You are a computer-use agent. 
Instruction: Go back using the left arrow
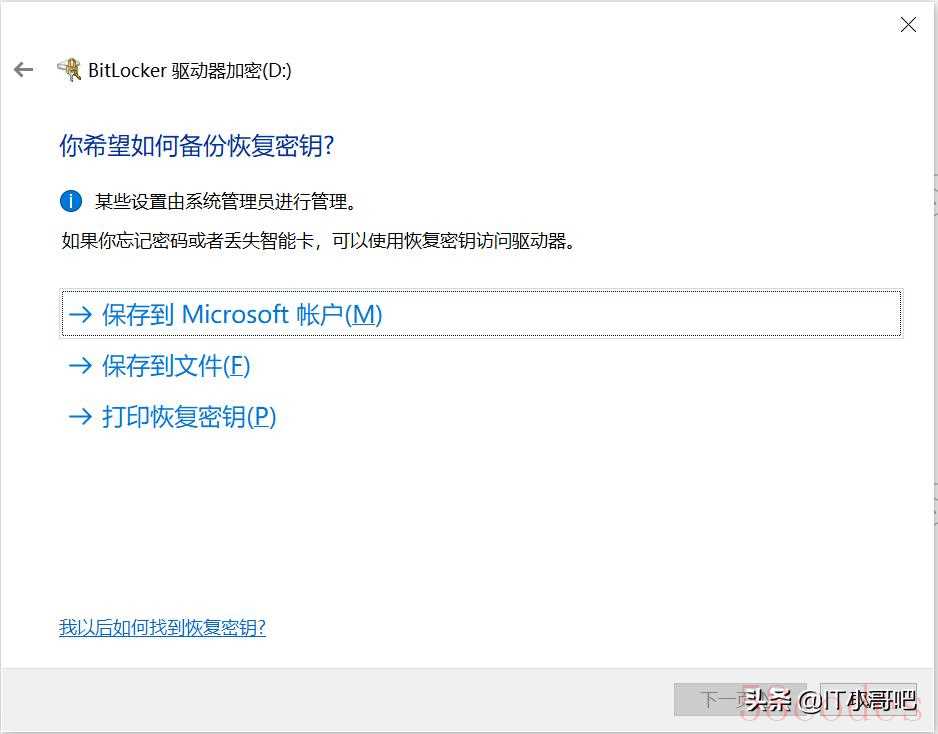coord(23,69)
